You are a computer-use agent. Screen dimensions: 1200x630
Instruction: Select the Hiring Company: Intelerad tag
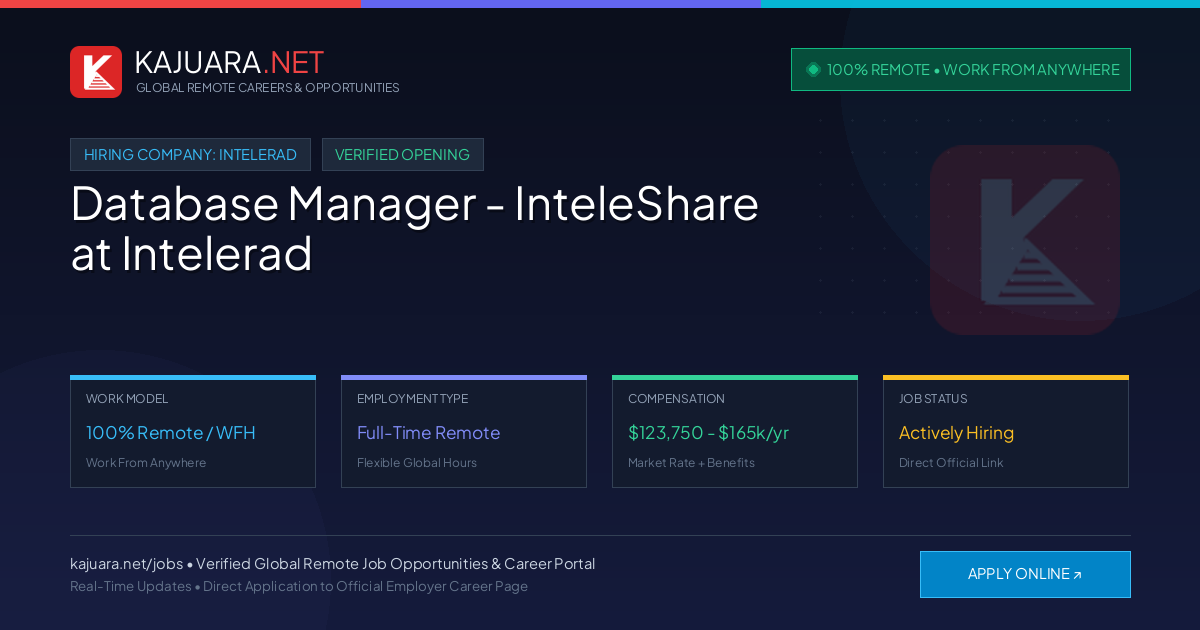tap(190, 155)
